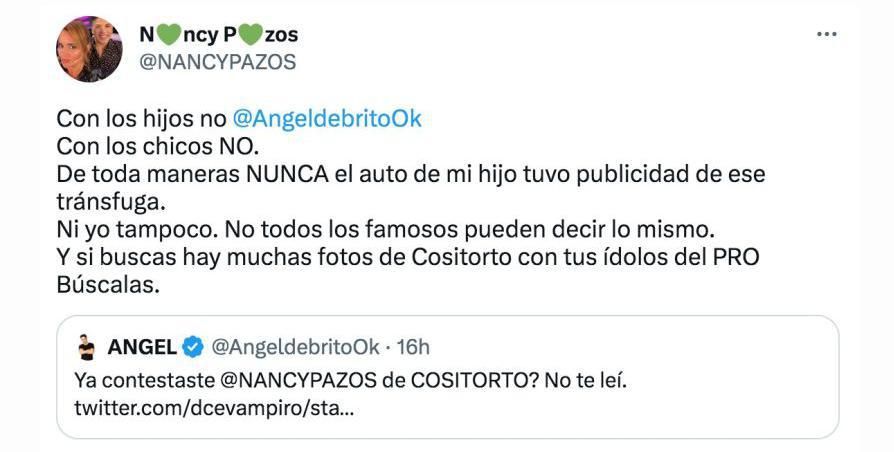Screen dimensions: 894x452
Task: Click the first green heart in the display name
Action: (x=167, y=35)
